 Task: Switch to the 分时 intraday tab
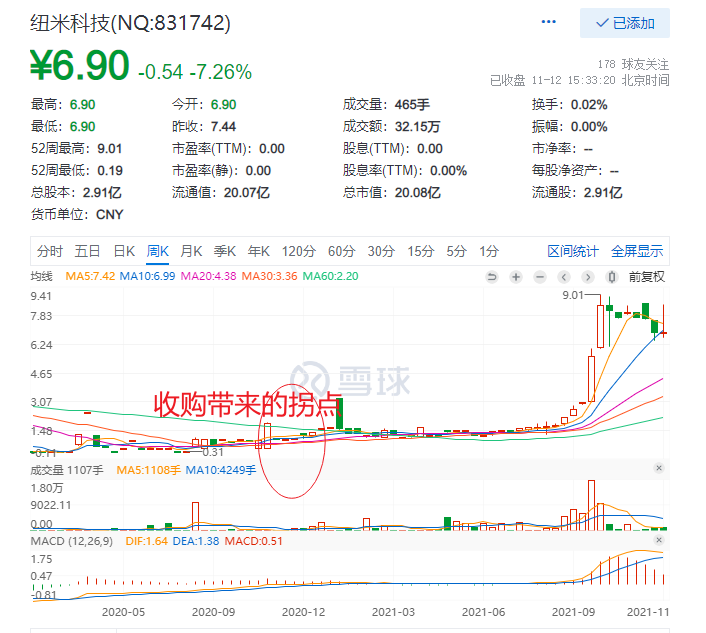pyautogui.click(x=50, y=250)
